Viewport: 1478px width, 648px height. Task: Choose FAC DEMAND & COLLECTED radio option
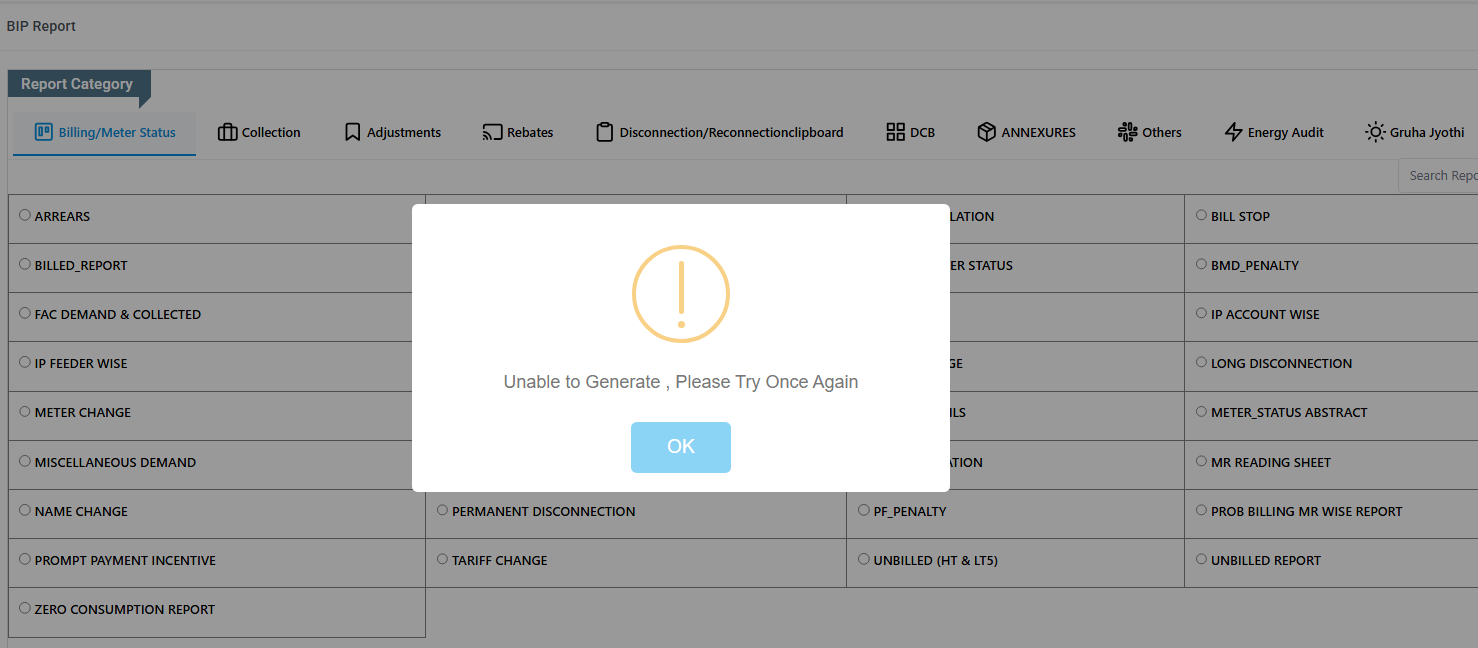[x=25, y=313]
